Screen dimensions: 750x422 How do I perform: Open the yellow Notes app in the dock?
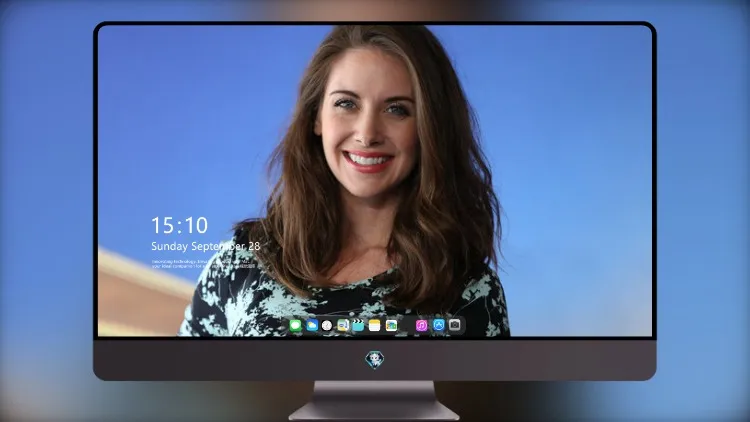coord(375,325)
